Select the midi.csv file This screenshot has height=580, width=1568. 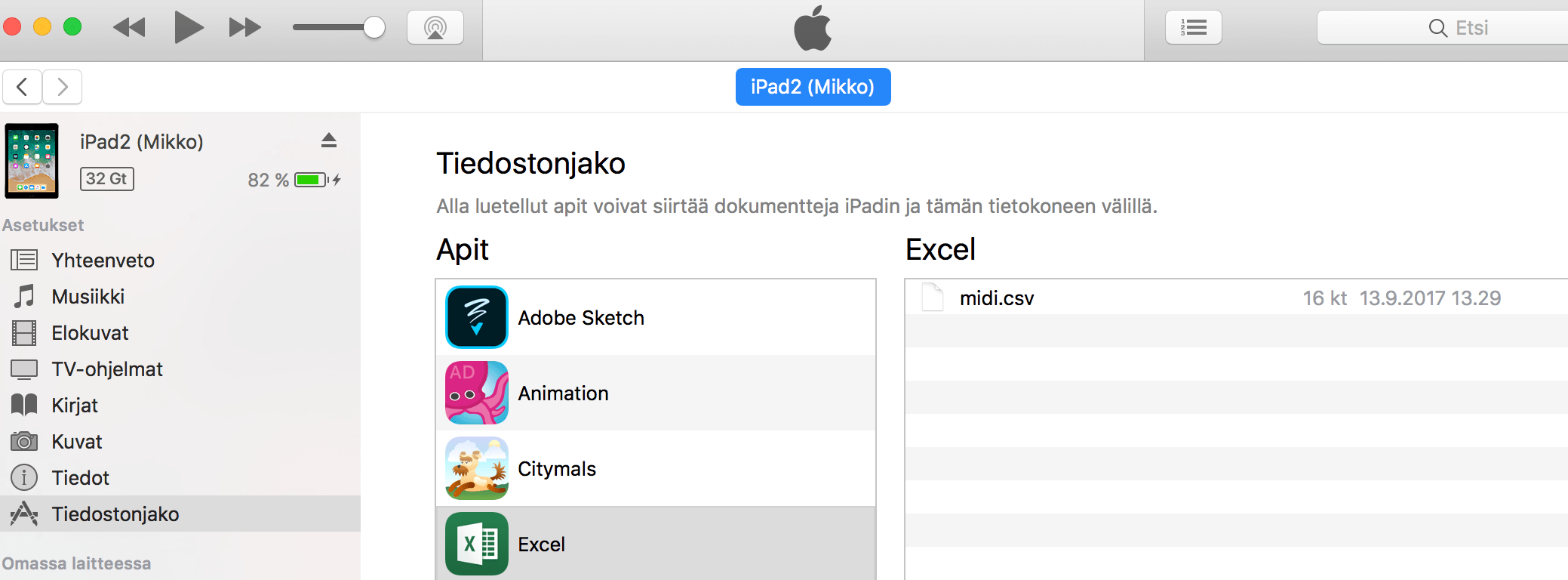point(996,298)
